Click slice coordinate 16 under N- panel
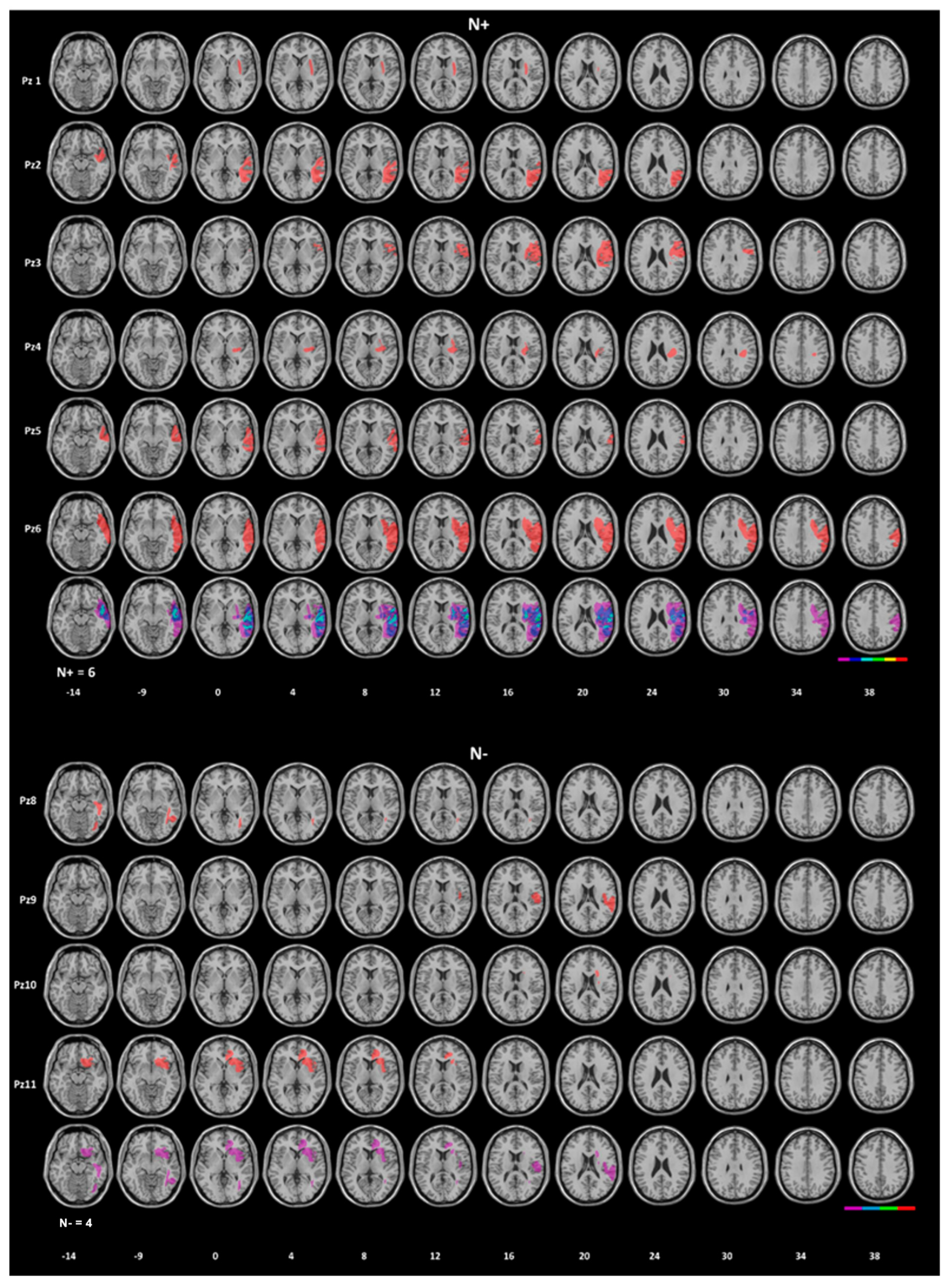This screenshot has width=952, height=1285. click(508, 1256)
